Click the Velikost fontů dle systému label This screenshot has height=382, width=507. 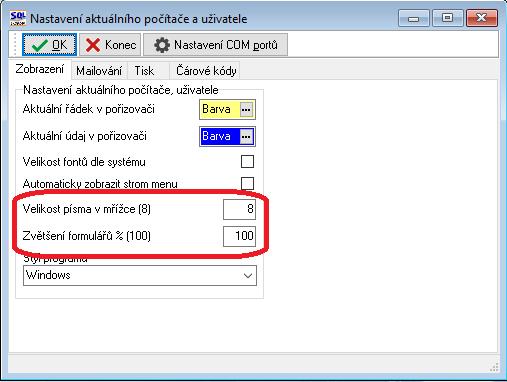click(84, 162)
